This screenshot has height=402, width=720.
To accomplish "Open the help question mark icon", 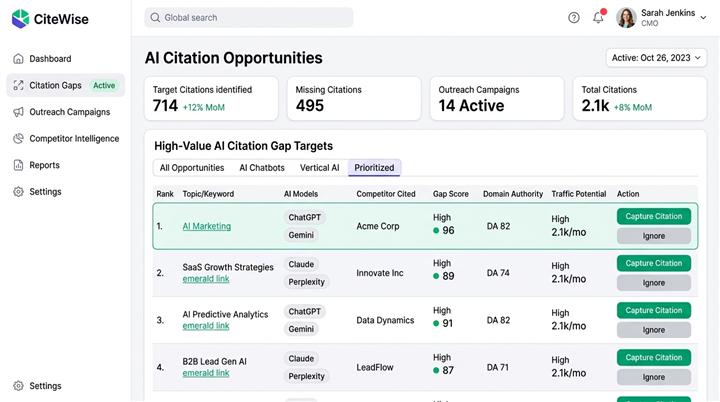I will (574, 17).
